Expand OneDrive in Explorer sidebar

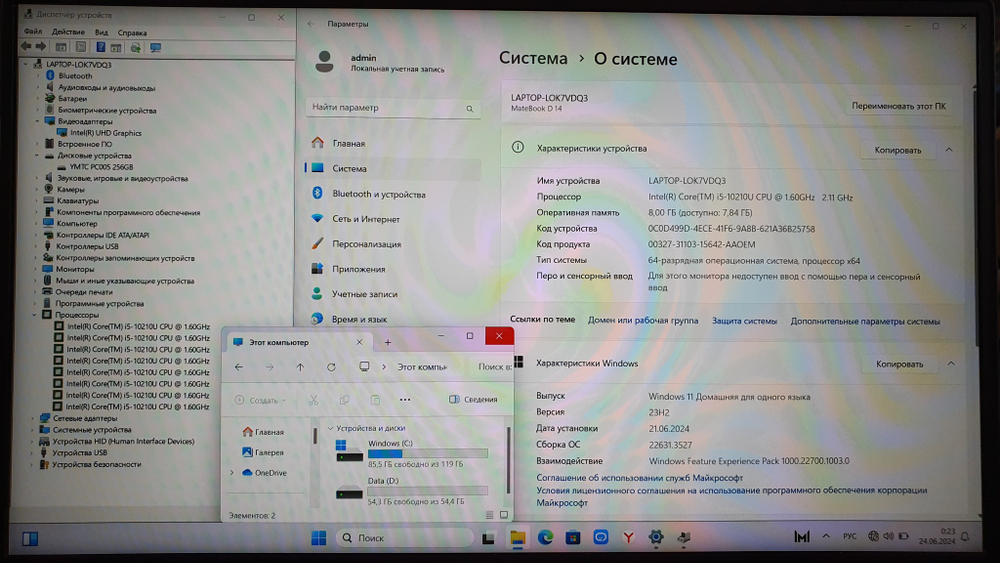coord(232,473)
